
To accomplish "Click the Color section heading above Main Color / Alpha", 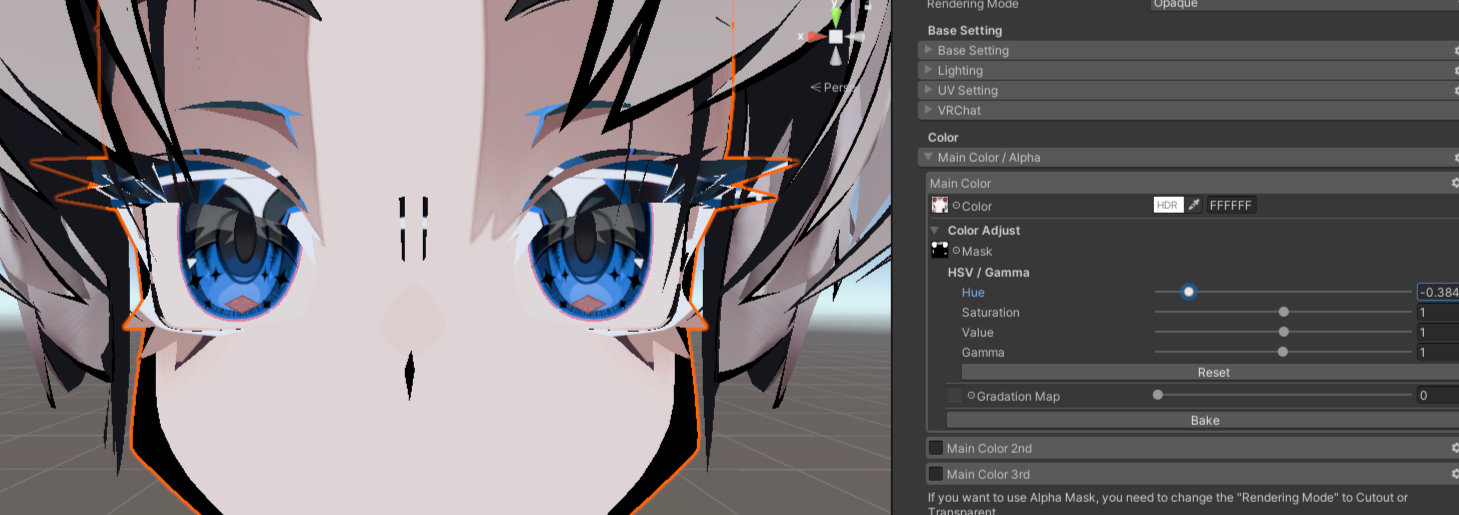I will tap(943, 137).
